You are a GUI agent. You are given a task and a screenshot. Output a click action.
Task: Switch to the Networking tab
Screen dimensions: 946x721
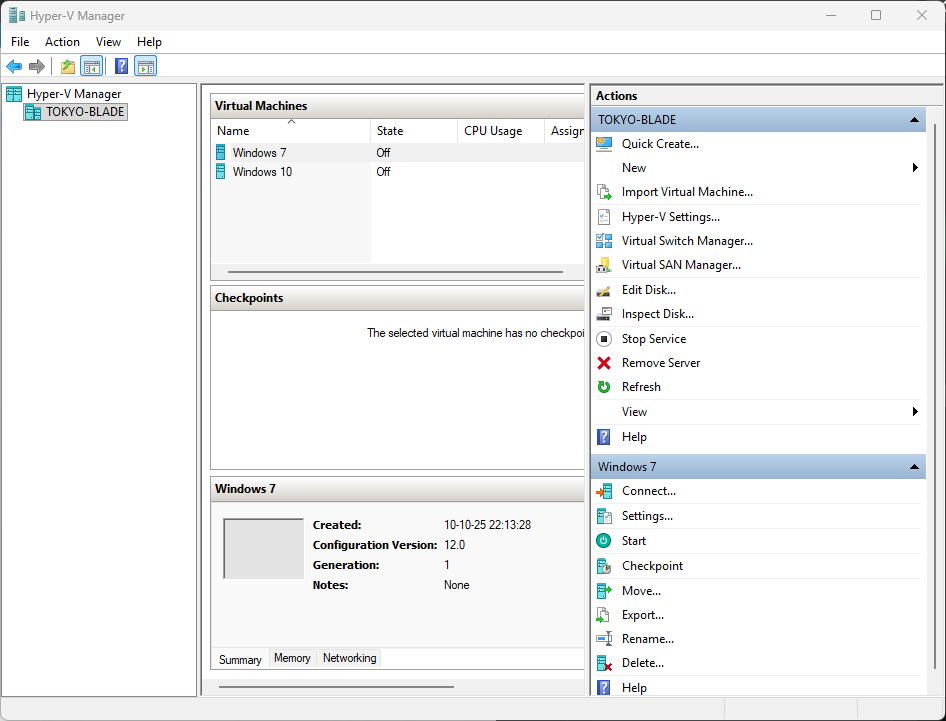tap(349, 658)
